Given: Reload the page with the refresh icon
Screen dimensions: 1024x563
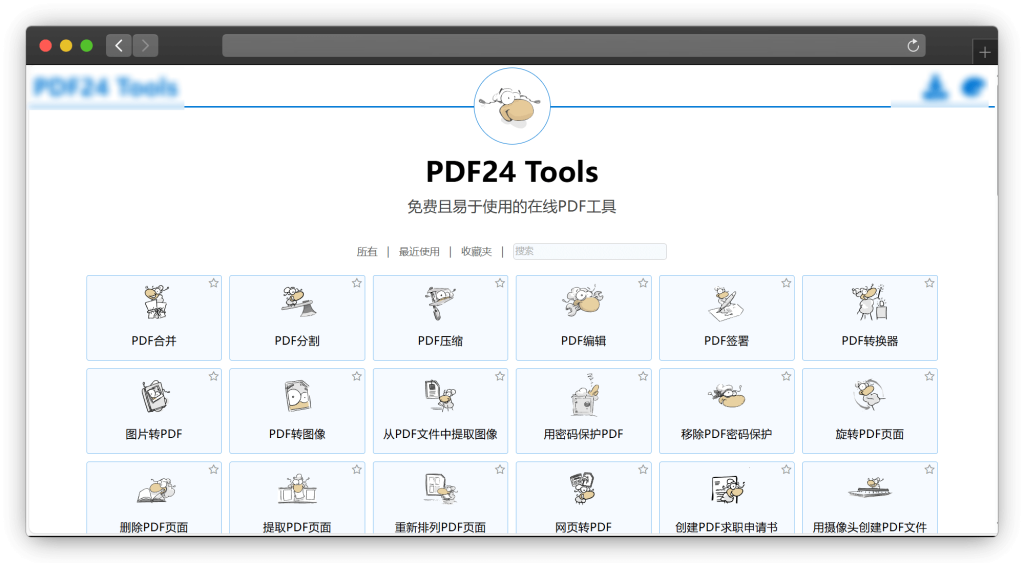Looking at the screenshot, I should (913, 45).
